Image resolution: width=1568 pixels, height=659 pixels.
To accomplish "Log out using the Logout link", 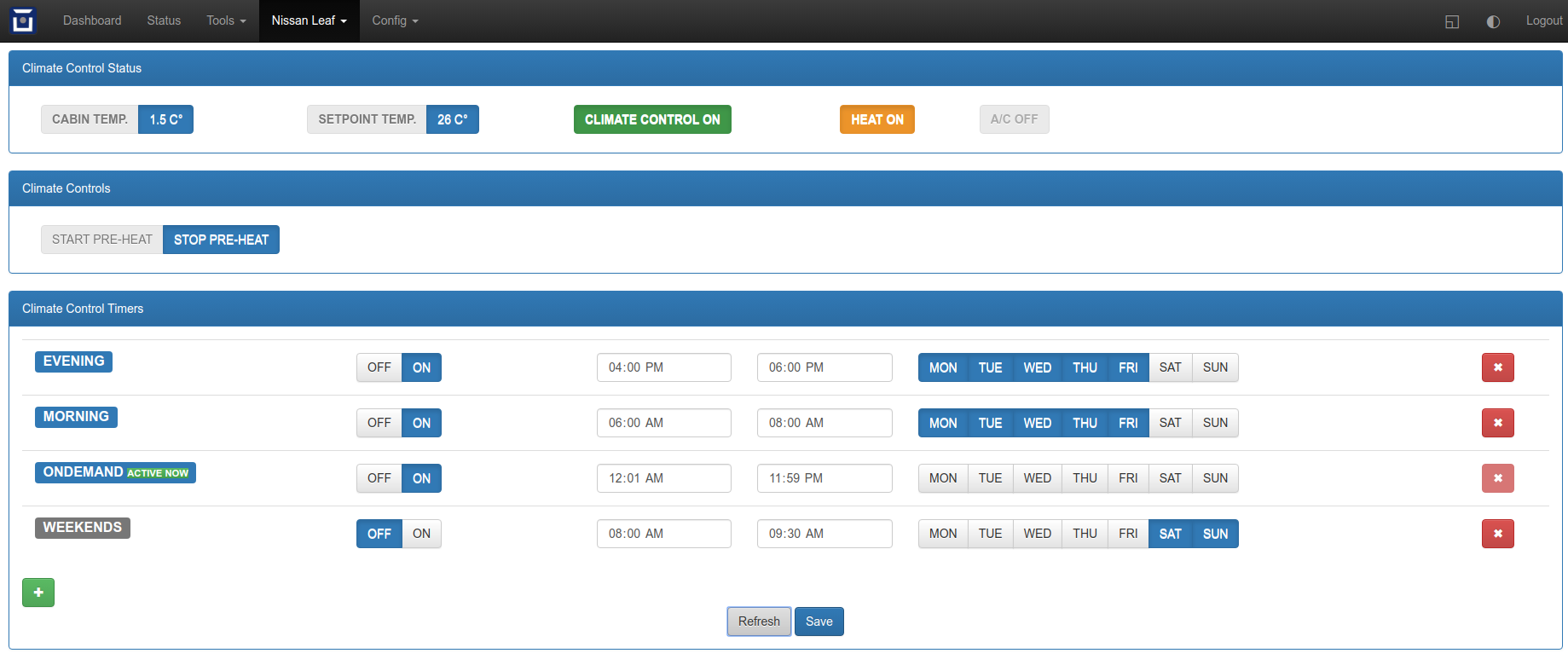I will (1543, 20).
